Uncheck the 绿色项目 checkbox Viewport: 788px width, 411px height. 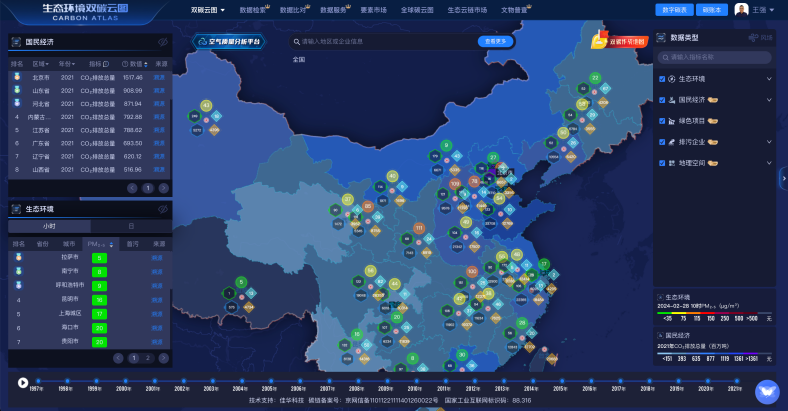pos(662,121)
